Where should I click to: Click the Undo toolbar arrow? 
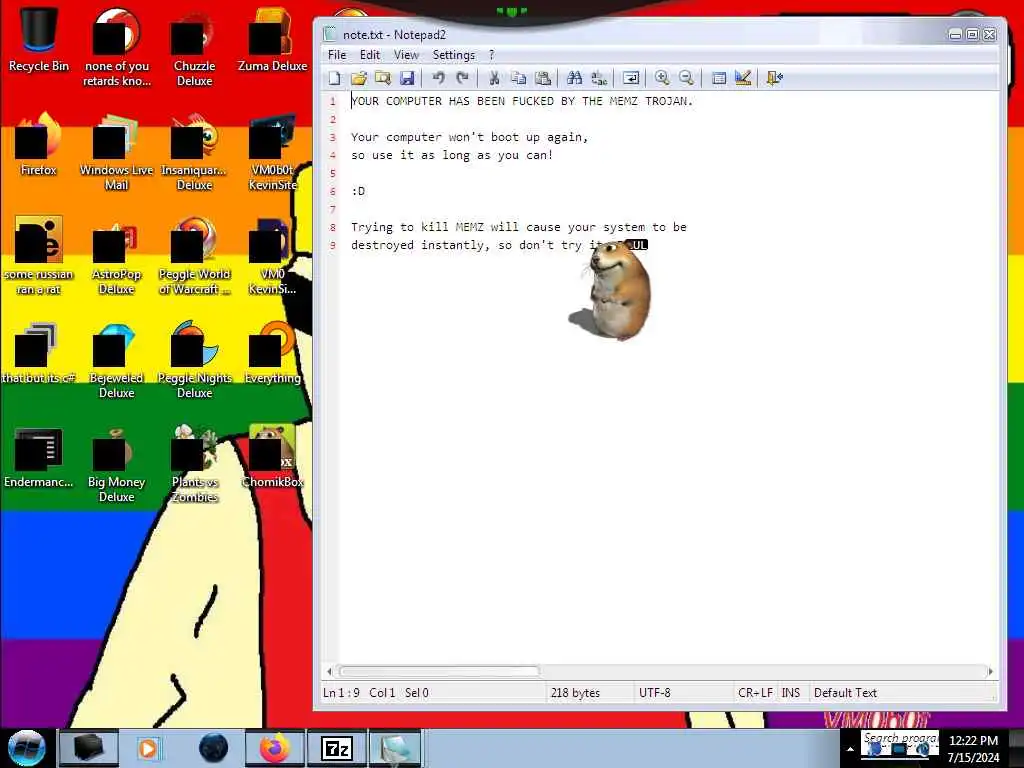pyautogui.click(x=438, y=78)
